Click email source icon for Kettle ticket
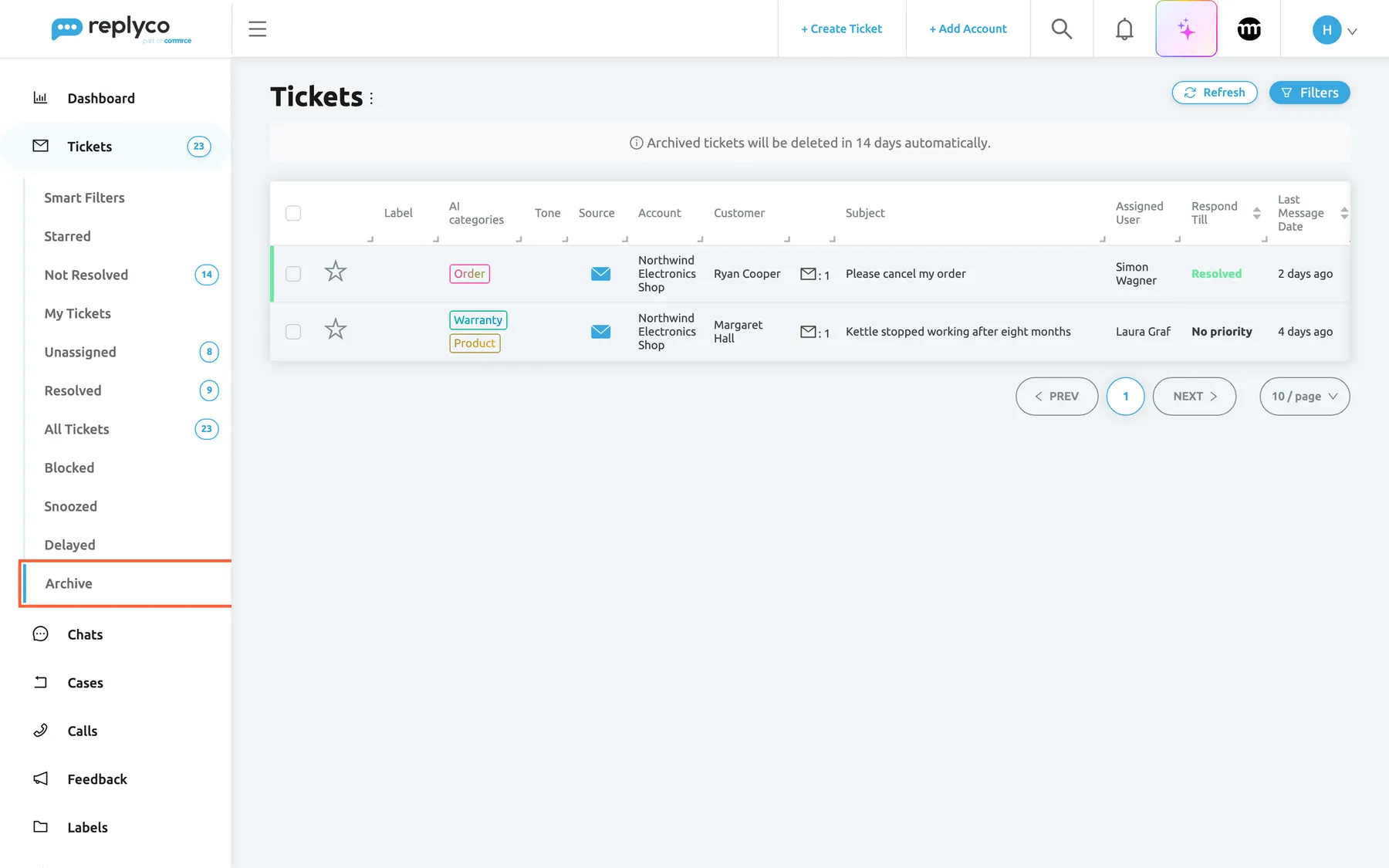 click(x=601, y=332)
